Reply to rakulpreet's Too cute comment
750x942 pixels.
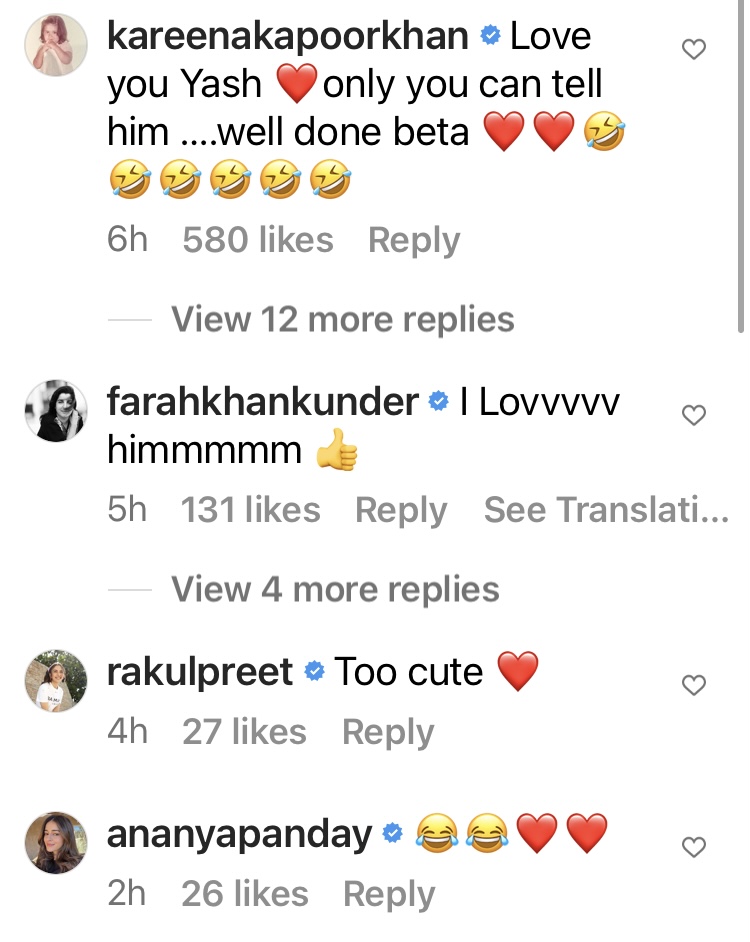388,732
